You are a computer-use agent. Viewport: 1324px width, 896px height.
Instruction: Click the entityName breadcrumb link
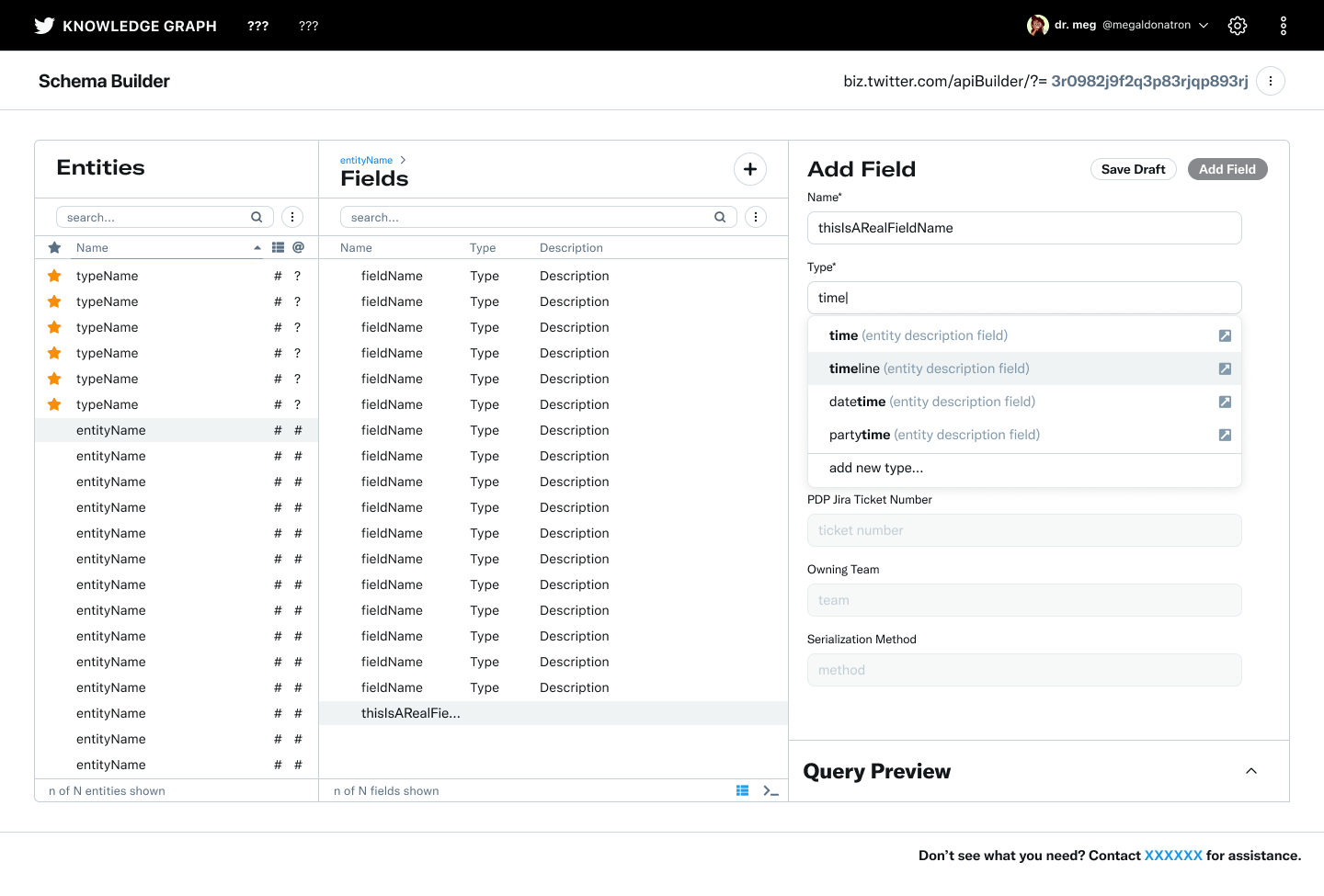click(x=366, y=160)
